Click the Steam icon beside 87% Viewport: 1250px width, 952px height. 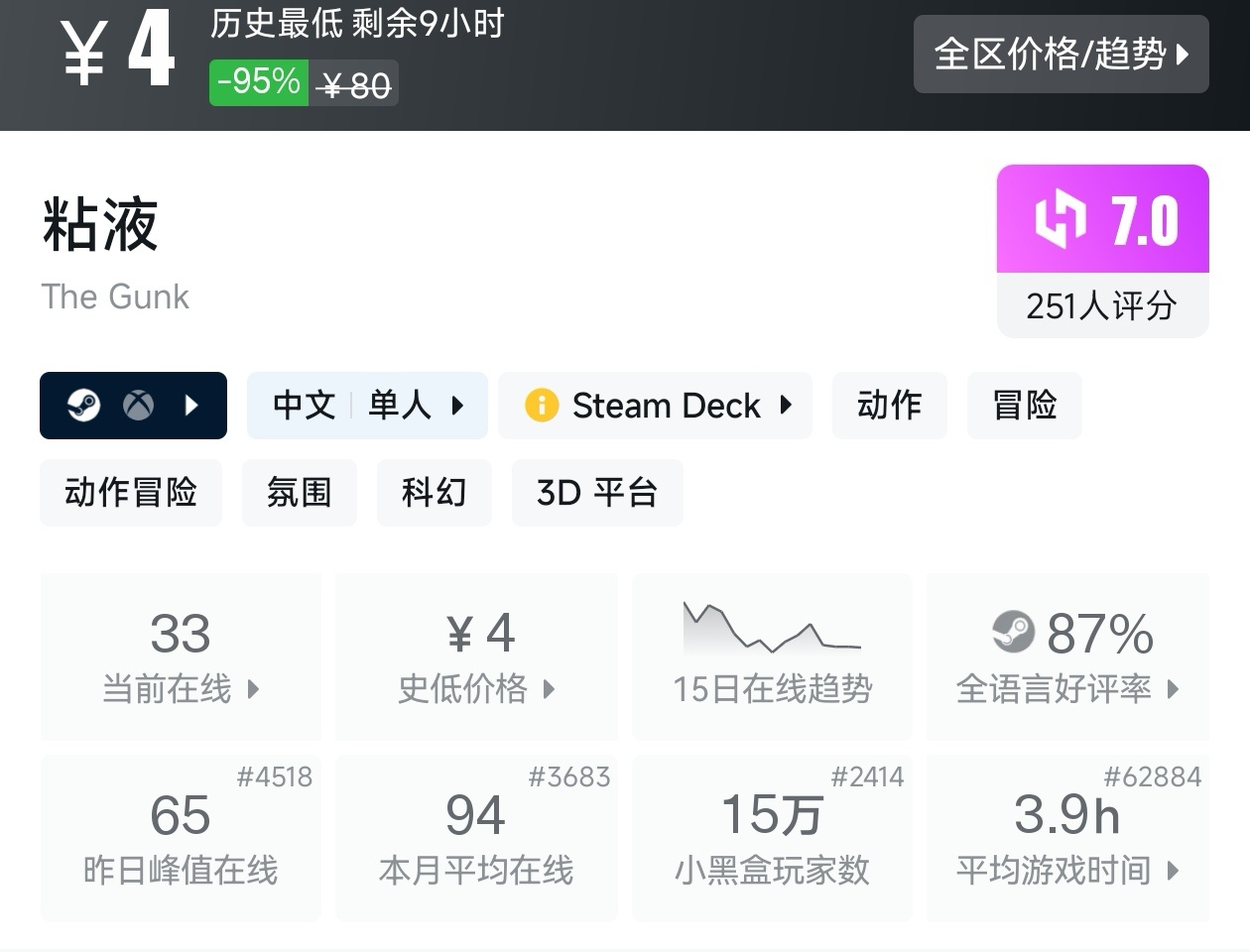tap(1013, 632)
